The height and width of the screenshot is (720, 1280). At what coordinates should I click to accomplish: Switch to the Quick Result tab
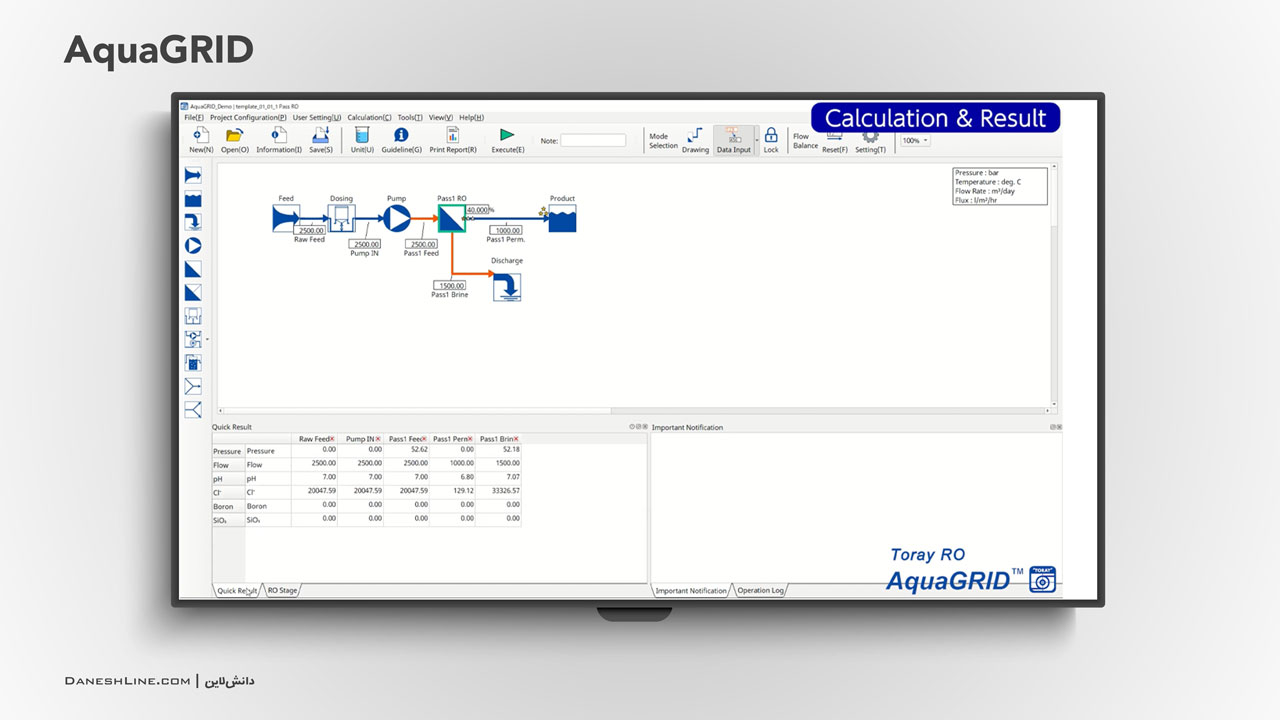click(237, 590)
